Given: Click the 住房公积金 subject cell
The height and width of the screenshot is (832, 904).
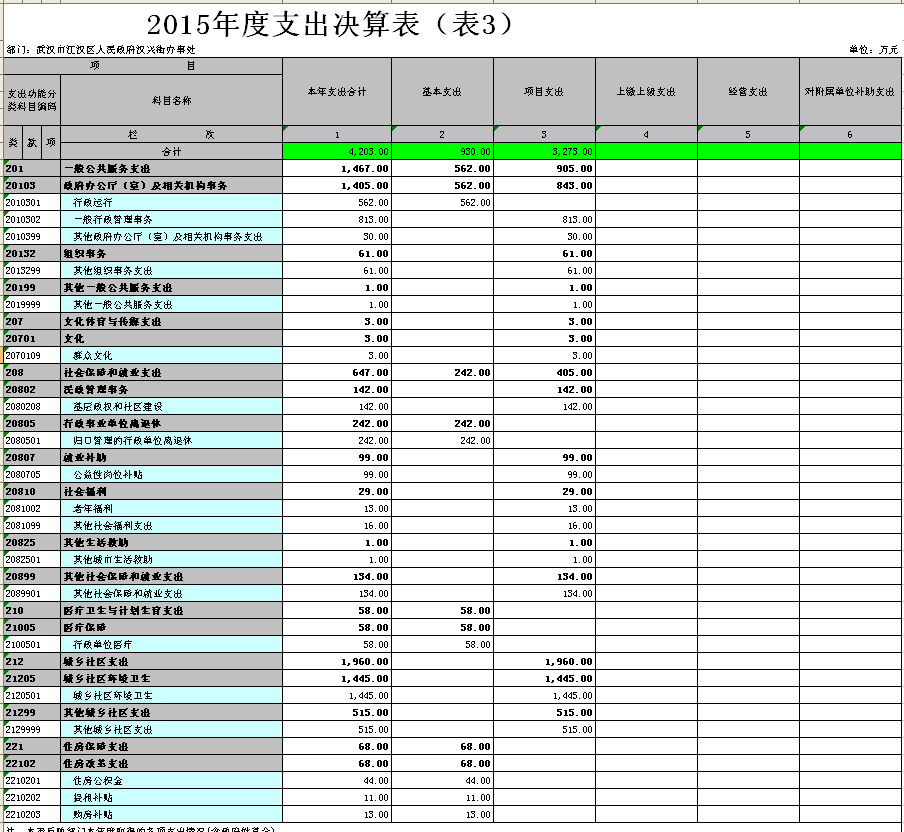Looking at the screenshot, I should coord(171,780).
